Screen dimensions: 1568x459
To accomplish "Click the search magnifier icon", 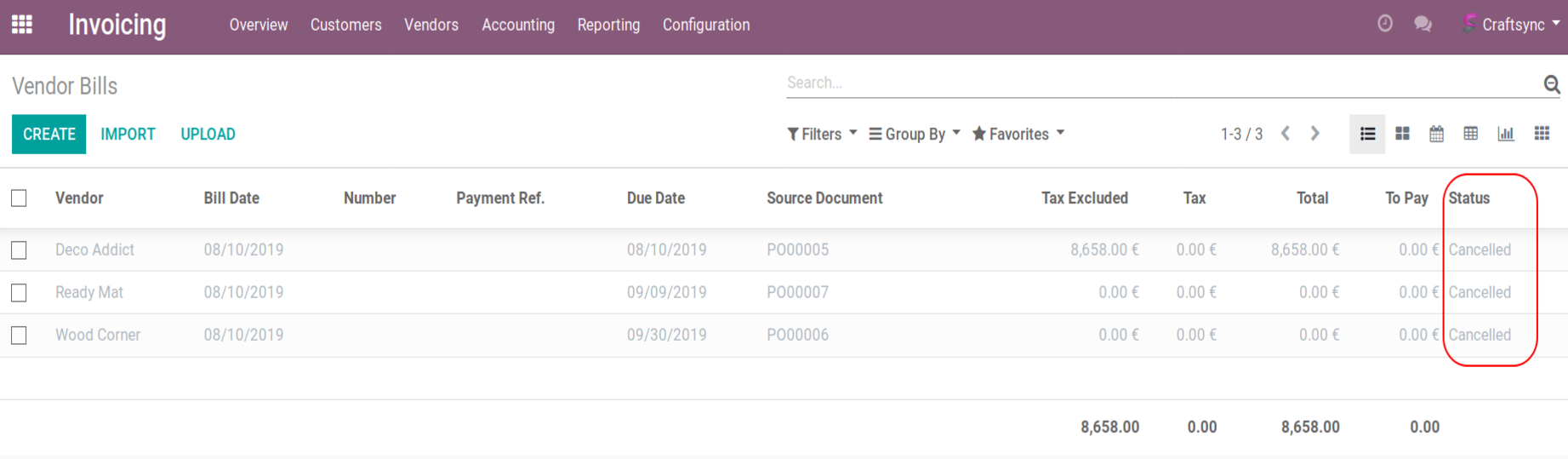I will click(x=1551, y=83).
